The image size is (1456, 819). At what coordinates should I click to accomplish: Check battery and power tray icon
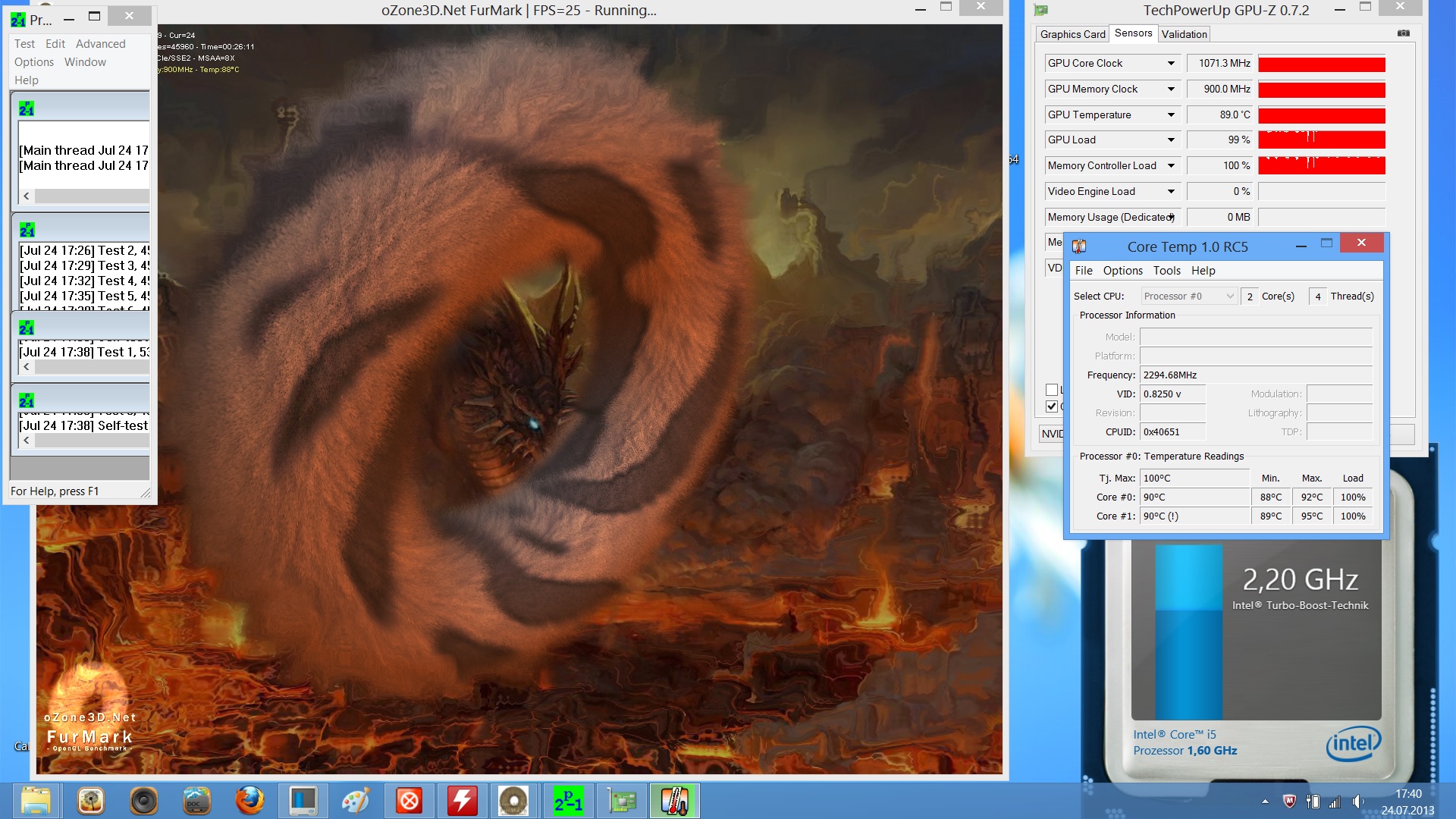pos(1313,802)
